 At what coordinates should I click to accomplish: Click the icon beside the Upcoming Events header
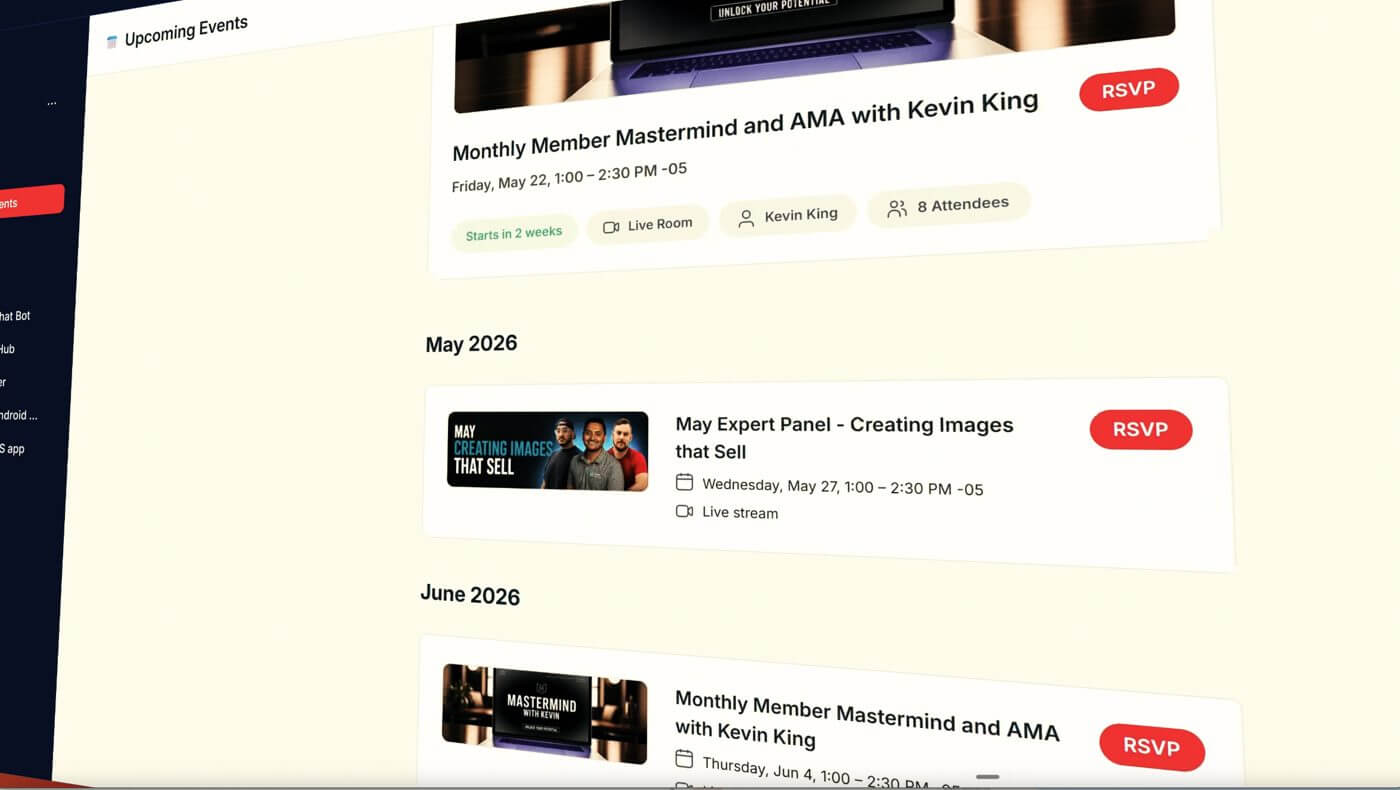112,42
